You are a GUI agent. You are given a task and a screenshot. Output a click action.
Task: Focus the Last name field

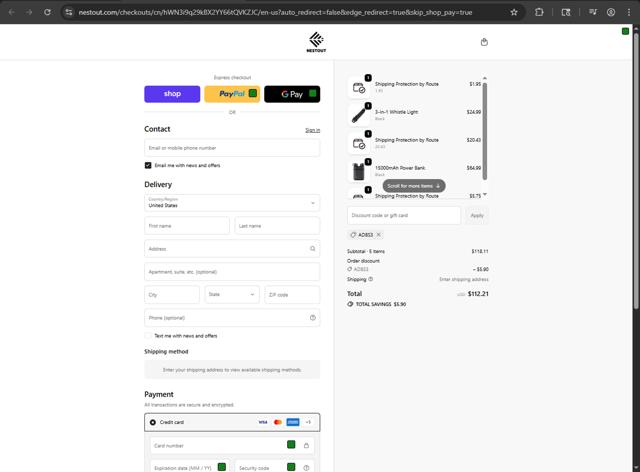(x=277, y=226)
